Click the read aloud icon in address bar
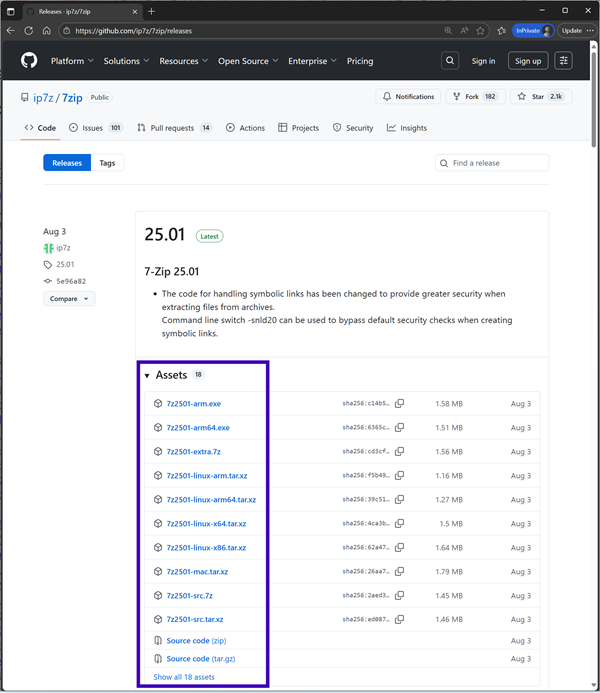 [464, 30]
